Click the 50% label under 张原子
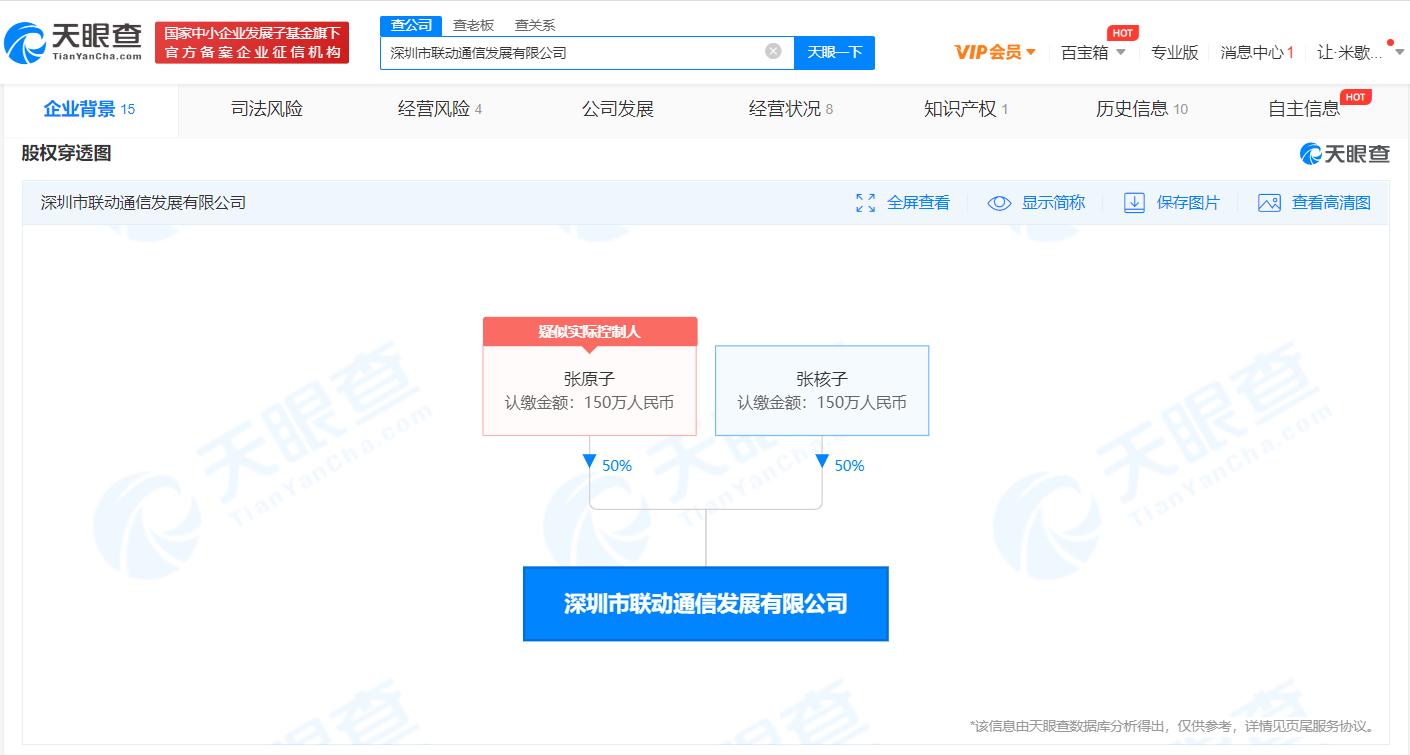This screenshot has width=1410, height=755. pos(617,466)
